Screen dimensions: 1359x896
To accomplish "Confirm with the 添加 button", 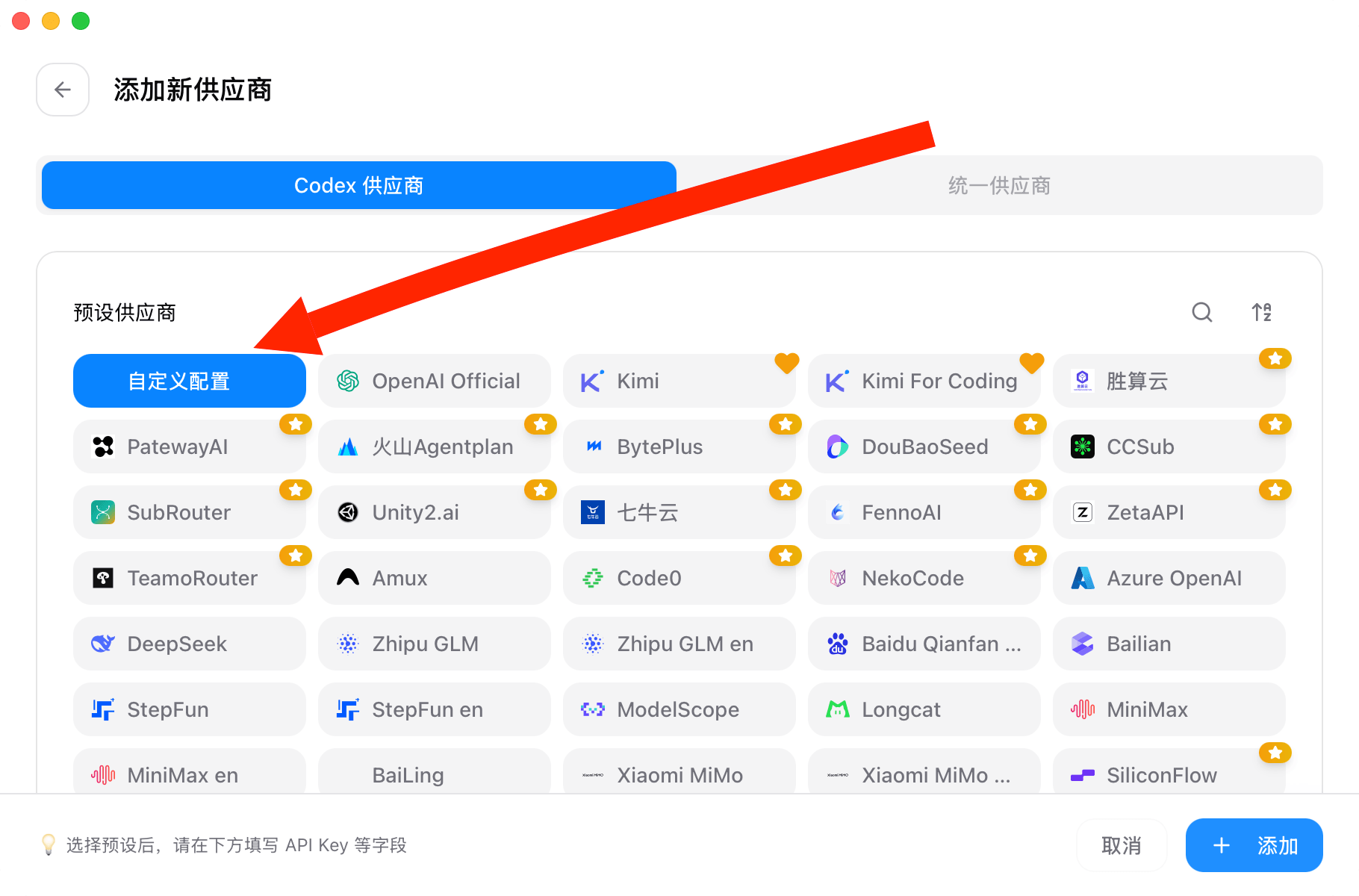I will 1254,845.
